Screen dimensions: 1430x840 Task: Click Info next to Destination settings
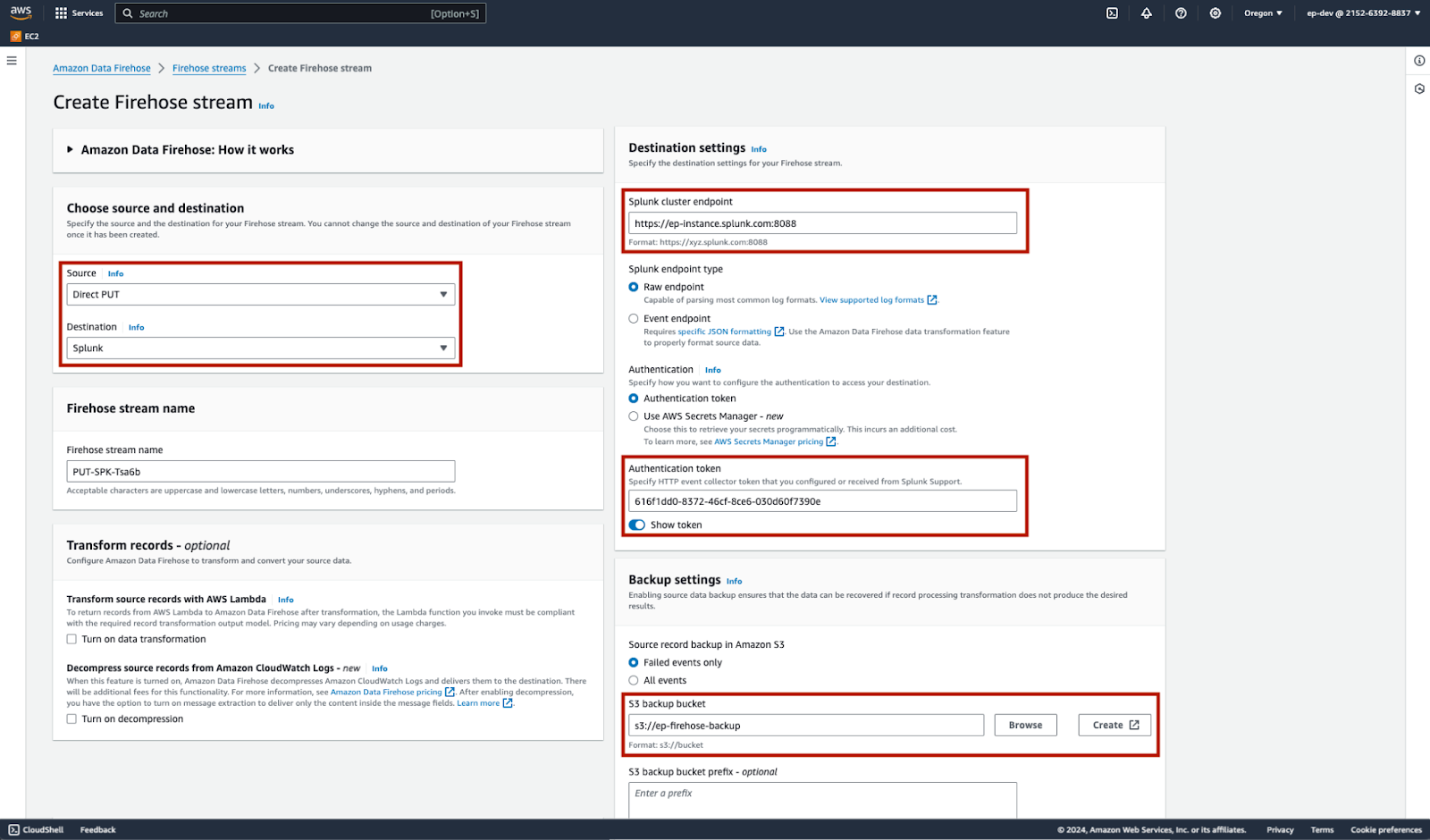point(759,150)
